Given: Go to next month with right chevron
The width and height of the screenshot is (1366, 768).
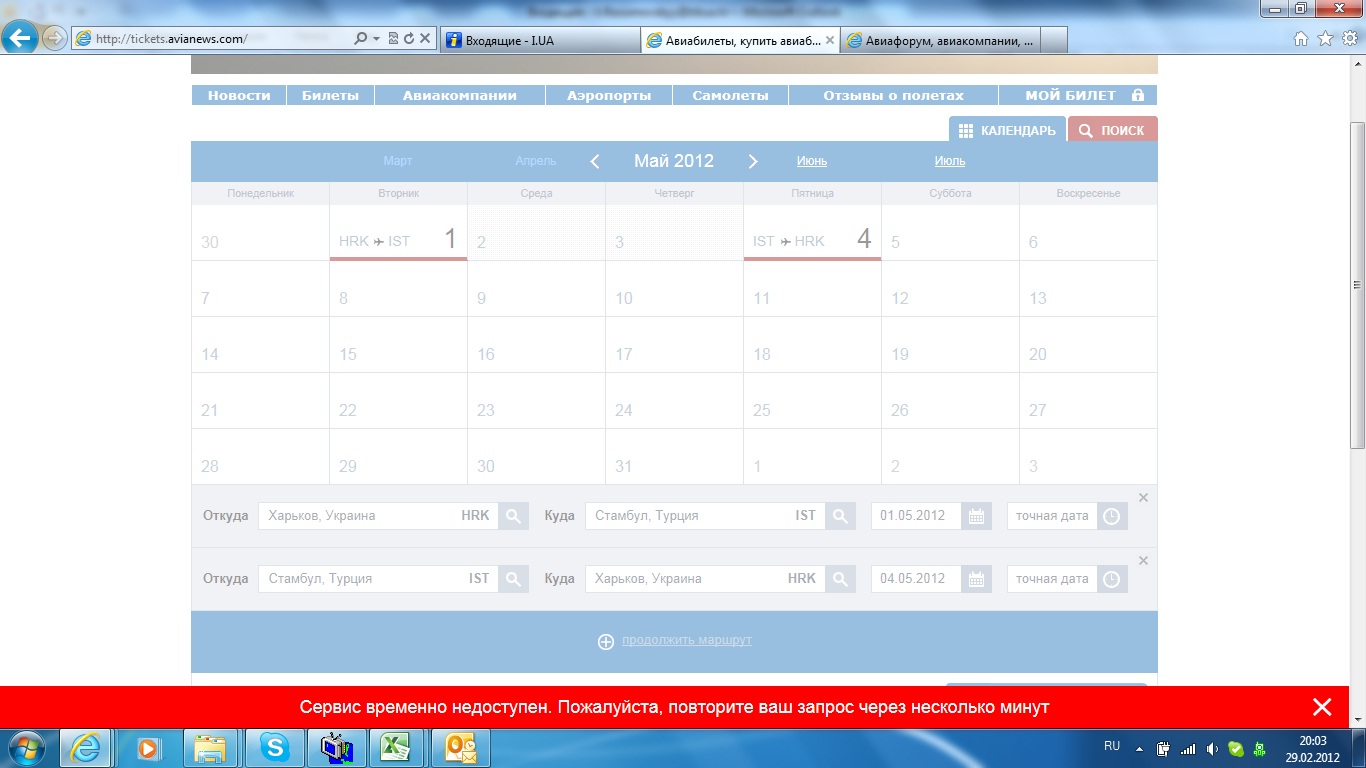Looking at the screenshot, I should 753,161.
